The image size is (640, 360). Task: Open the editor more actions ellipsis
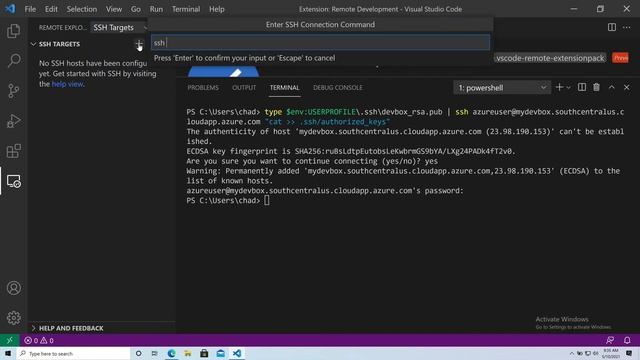tap(627, 27)
